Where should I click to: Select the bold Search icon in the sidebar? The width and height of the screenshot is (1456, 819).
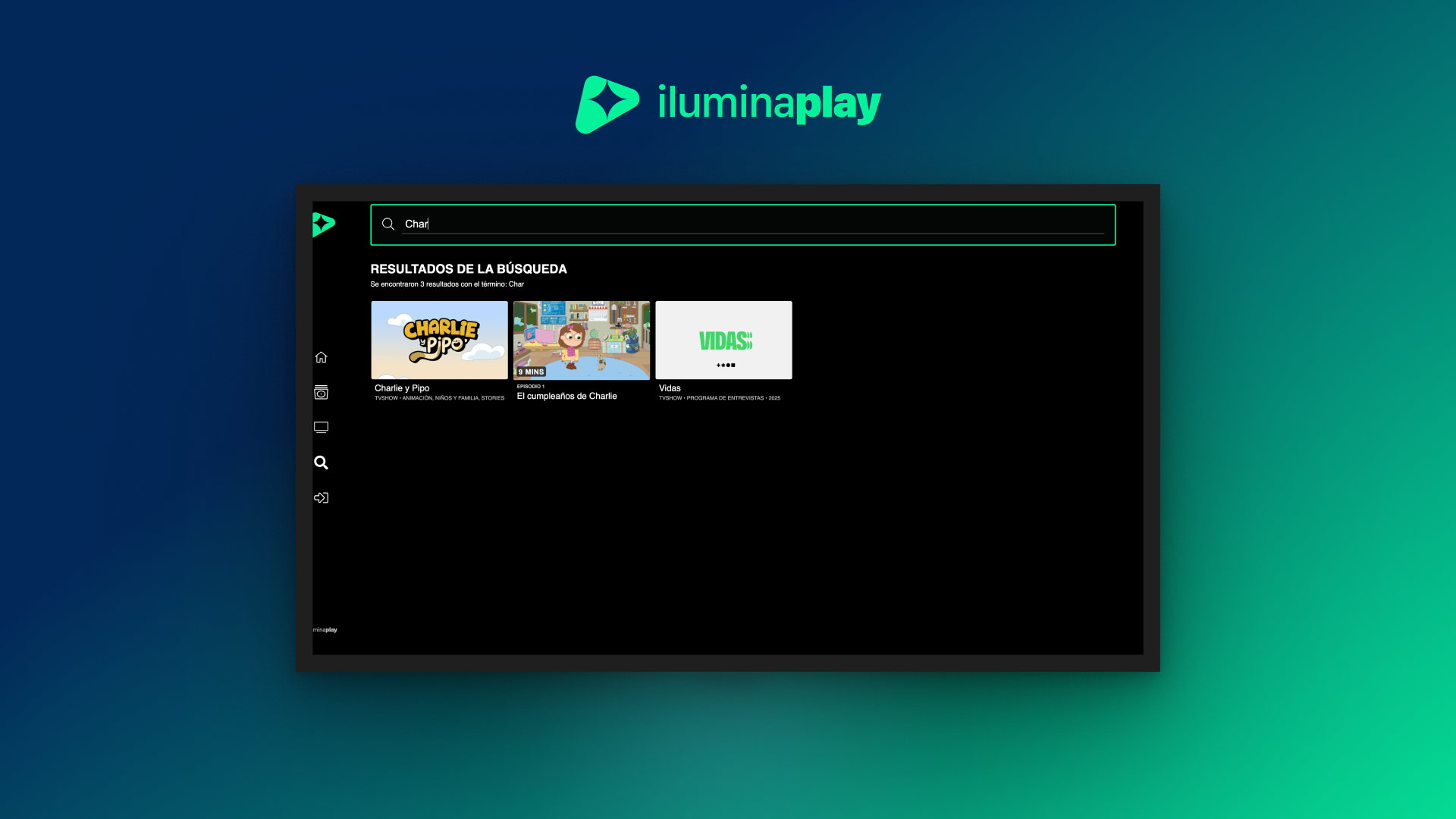(321, 463)
